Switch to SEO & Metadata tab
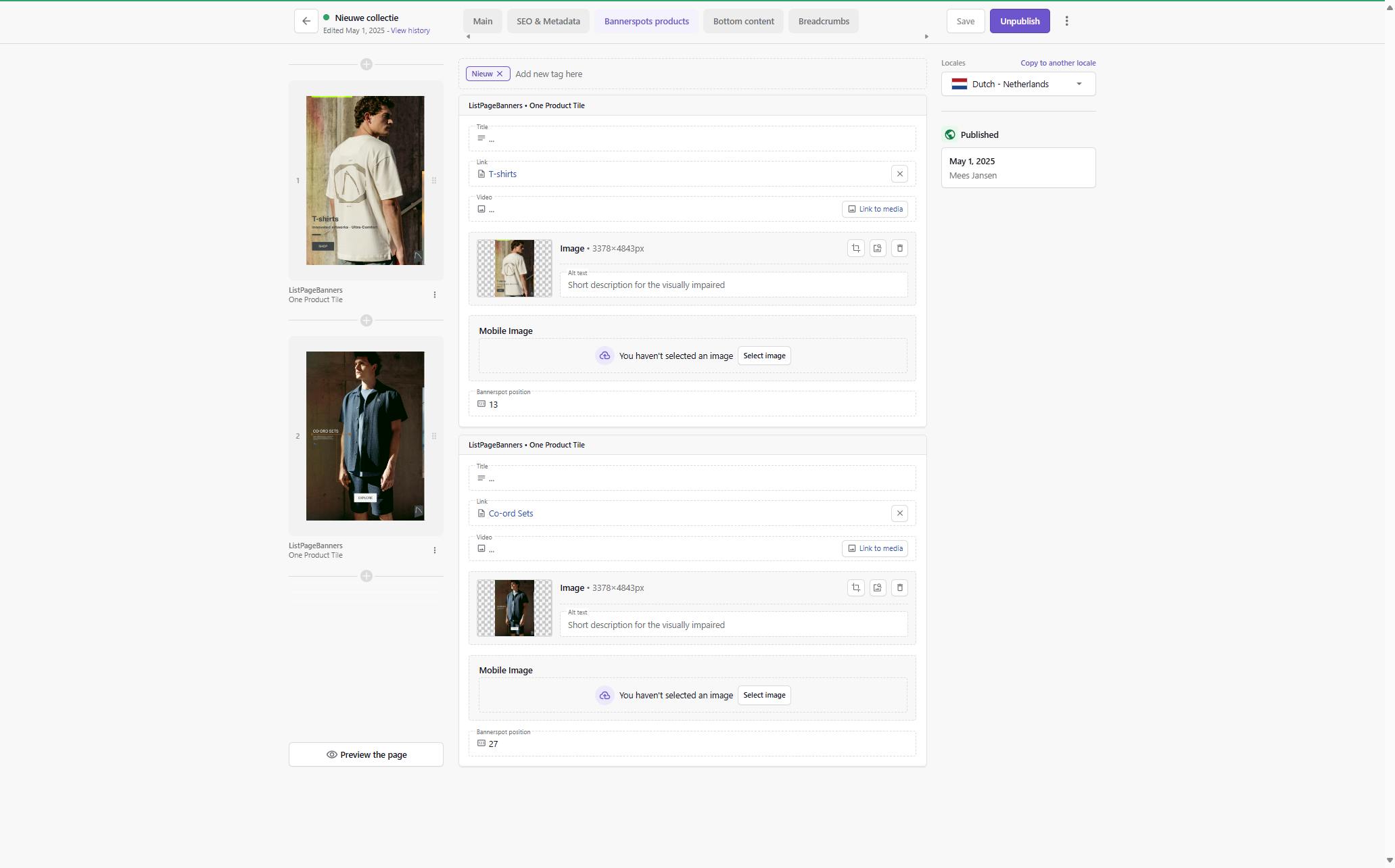The width and height of the screenshot is (1395, 868). click(548, 21)
